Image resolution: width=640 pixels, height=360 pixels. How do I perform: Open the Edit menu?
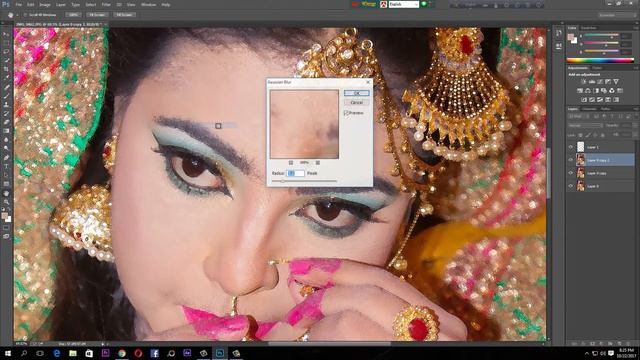point(31,4)
